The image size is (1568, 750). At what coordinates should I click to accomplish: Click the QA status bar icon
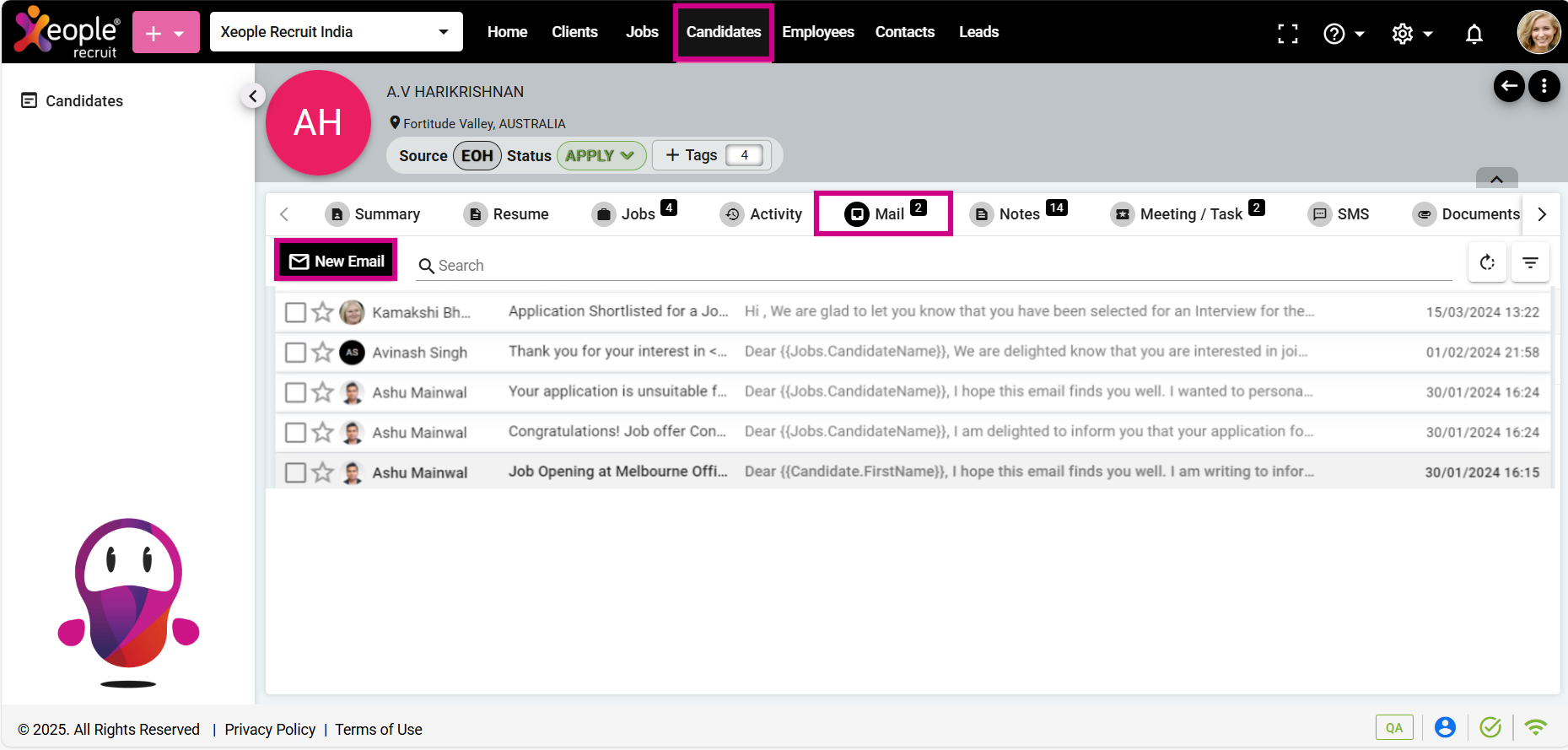click(1394, 727)
